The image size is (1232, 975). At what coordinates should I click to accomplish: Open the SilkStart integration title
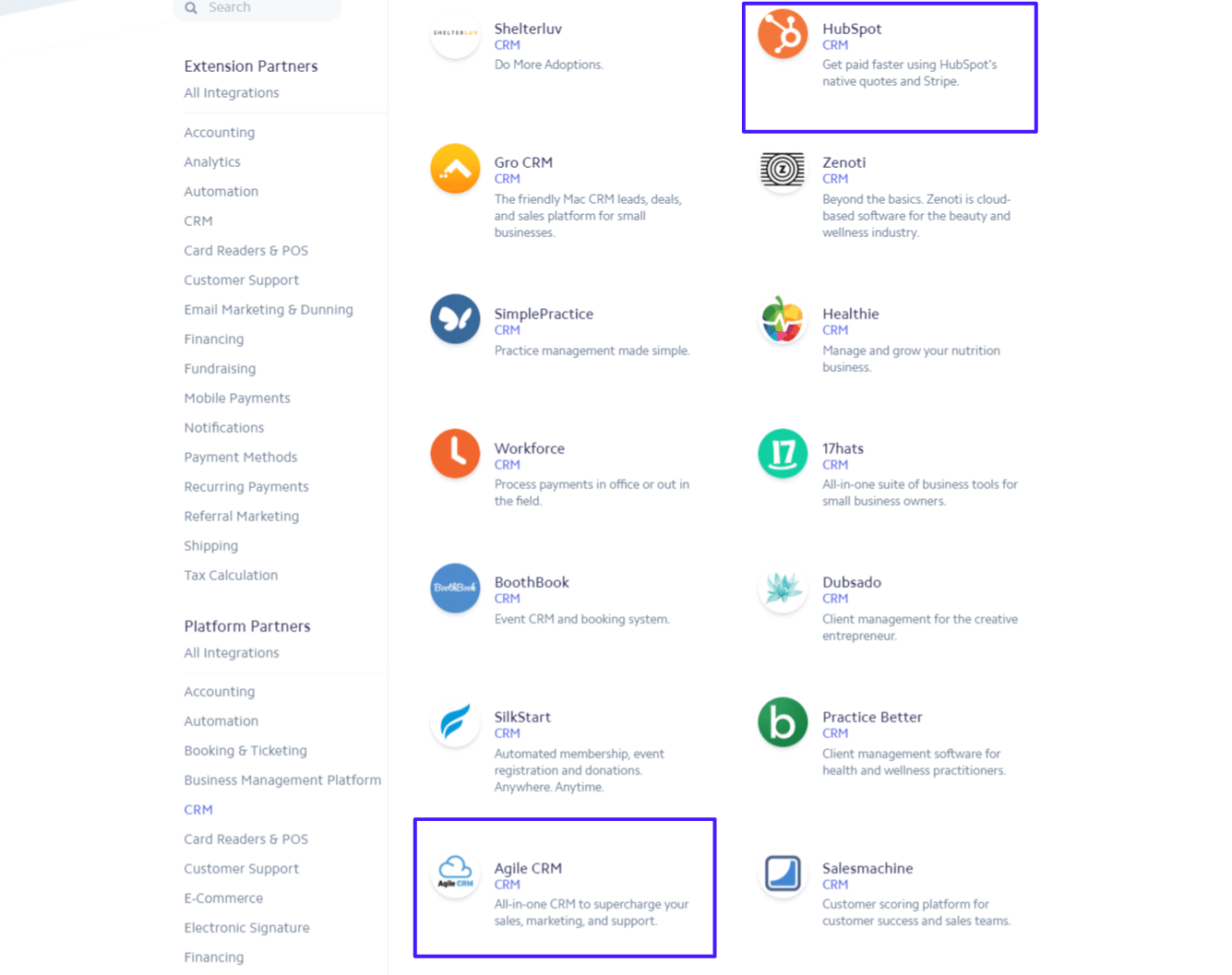522,717
